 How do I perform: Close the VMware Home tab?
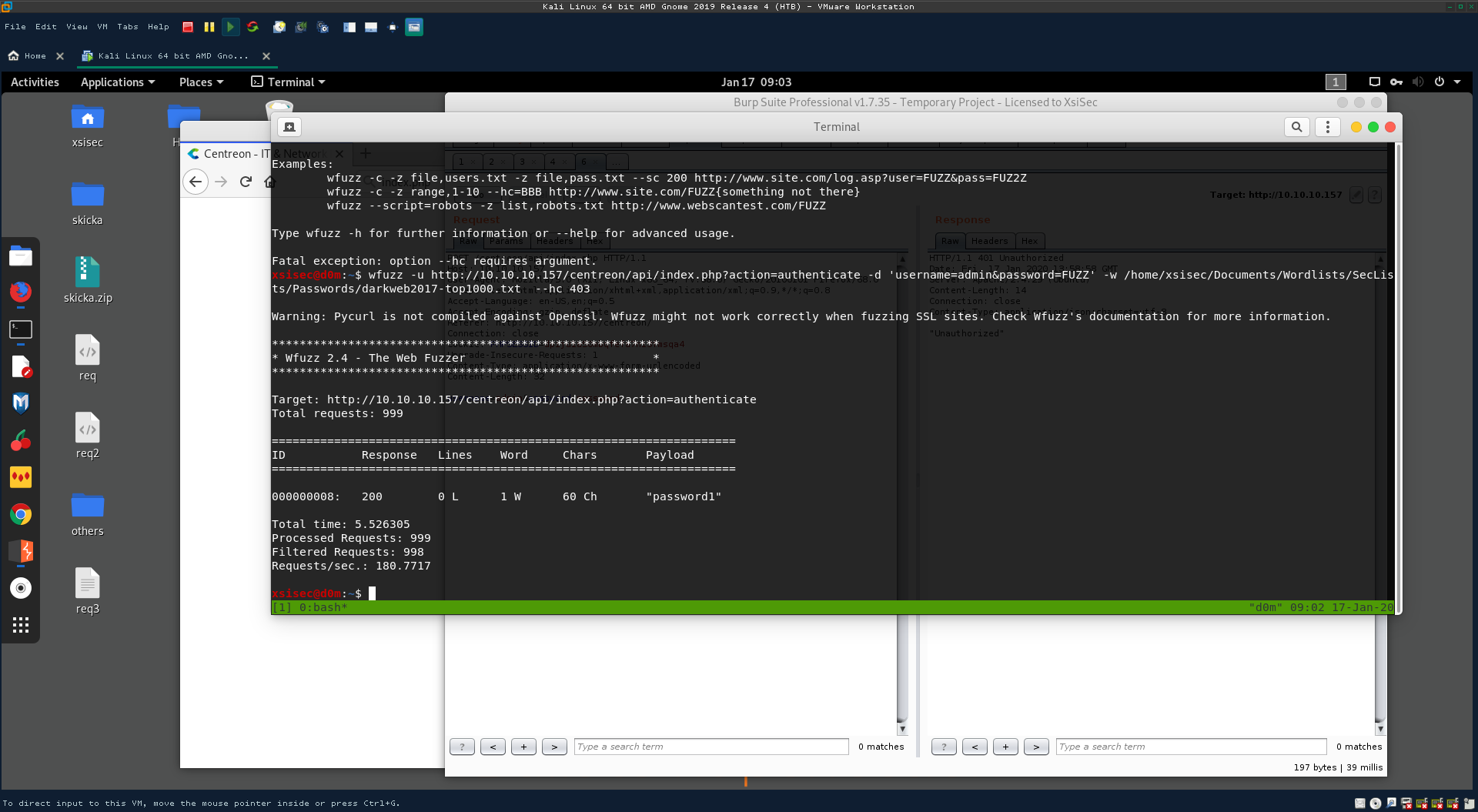[60, 56]
